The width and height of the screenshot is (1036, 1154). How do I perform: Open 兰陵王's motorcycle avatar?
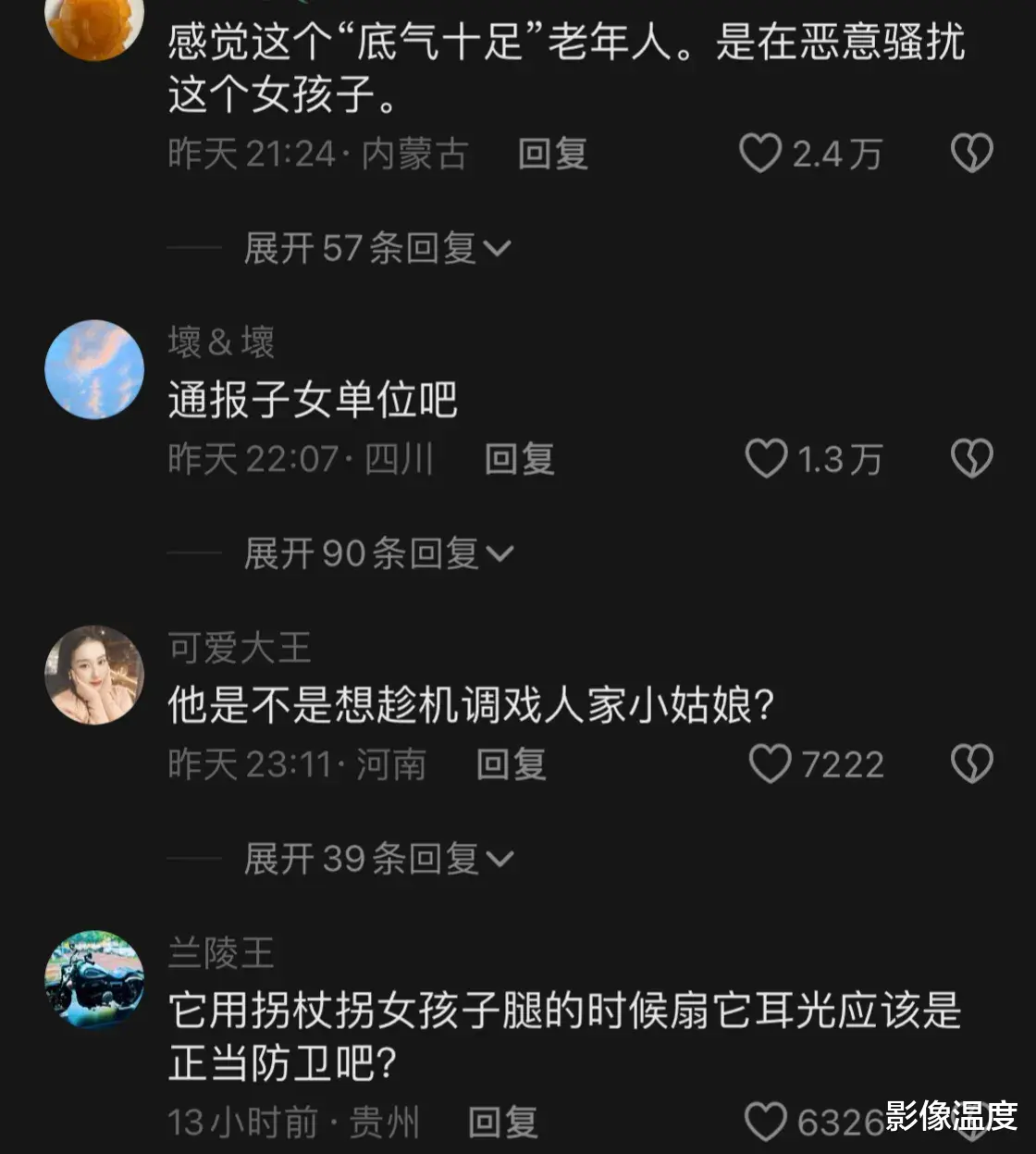tap(94, 980)
